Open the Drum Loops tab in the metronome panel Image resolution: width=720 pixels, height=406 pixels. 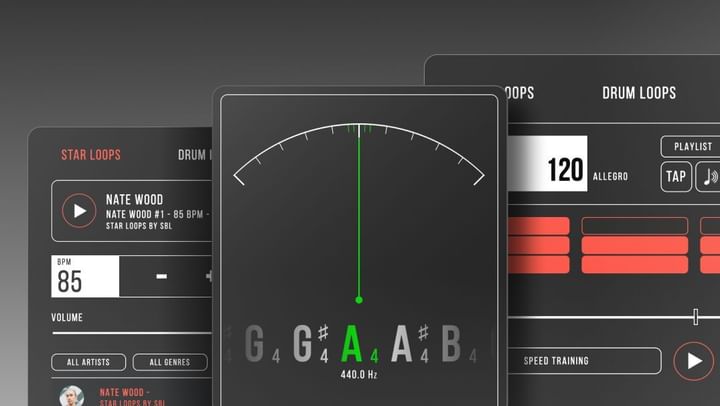coord(639,93)
